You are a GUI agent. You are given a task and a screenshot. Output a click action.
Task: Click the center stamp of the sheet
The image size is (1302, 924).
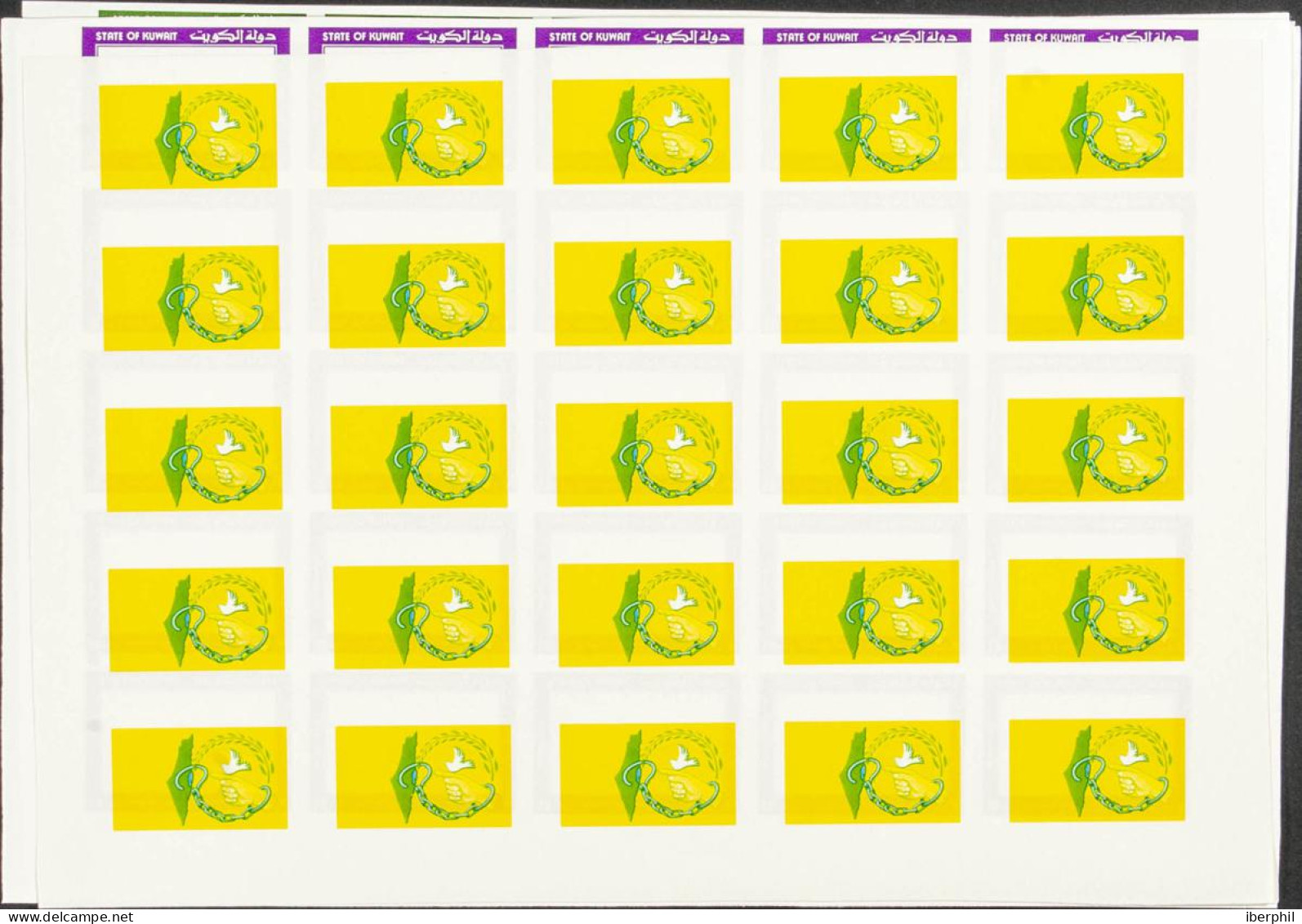[644, 453]
